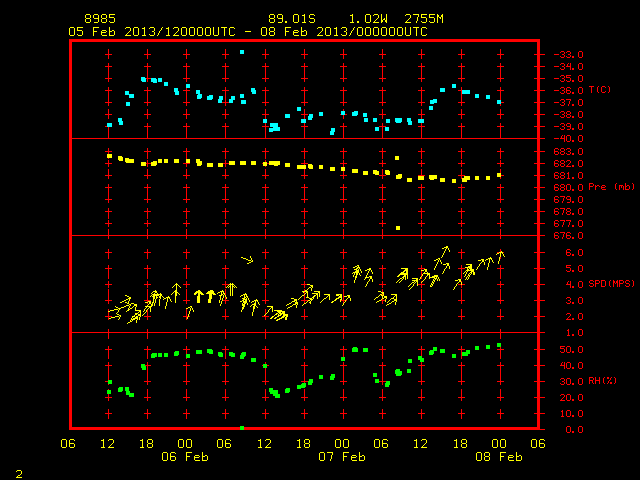Image resolution: width=640 pixels, height=480 pixels.
Task: Click the 89.01S latitude text
Action: (292, 19)
